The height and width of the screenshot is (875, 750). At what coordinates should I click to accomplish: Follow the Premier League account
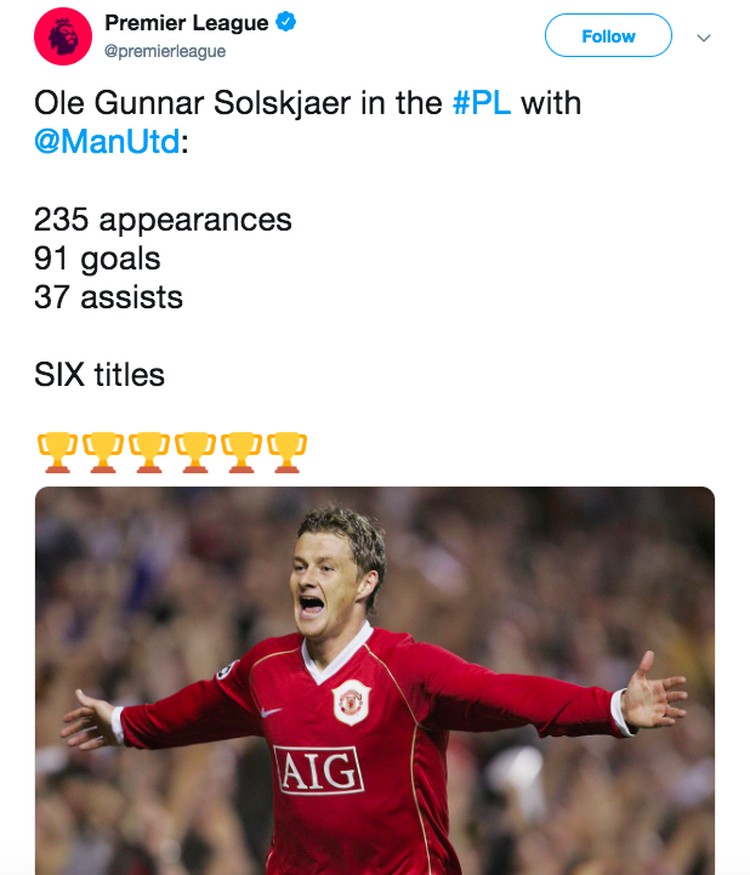pyautogui.click(x=608, y=36)
